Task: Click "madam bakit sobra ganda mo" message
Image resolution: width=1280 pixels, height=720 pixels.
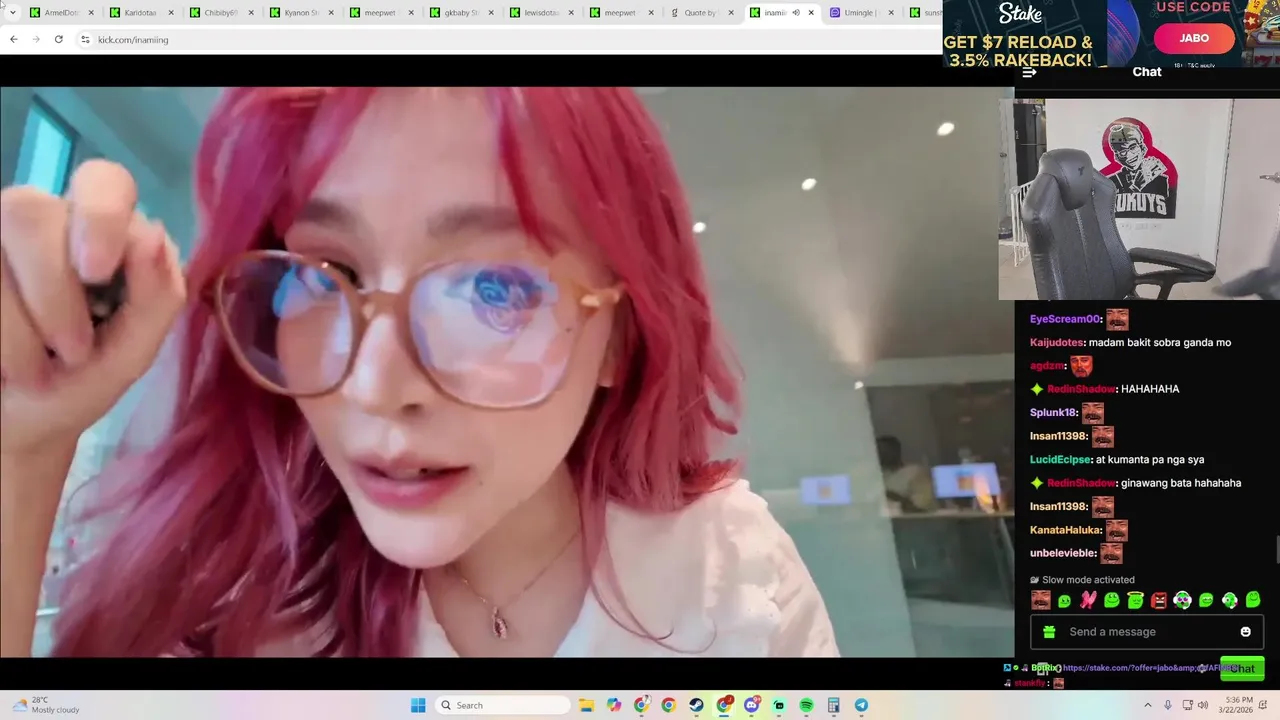Action: pyautogui.click(x=1160, y=343)
